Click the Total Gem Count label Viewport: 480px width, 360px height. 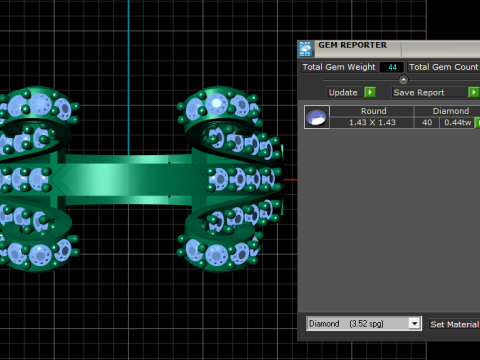click(443, 67)
